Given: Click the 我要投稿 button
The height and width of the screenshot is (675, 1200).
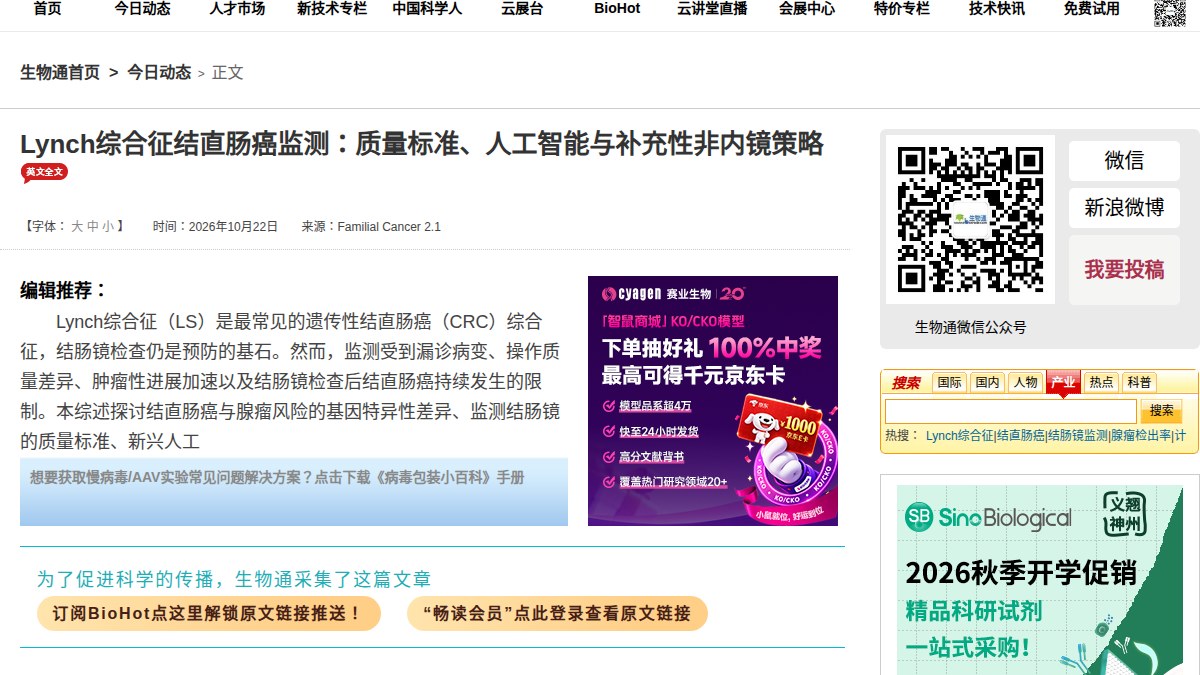Looking at the screenshot, I should 1124,270.
